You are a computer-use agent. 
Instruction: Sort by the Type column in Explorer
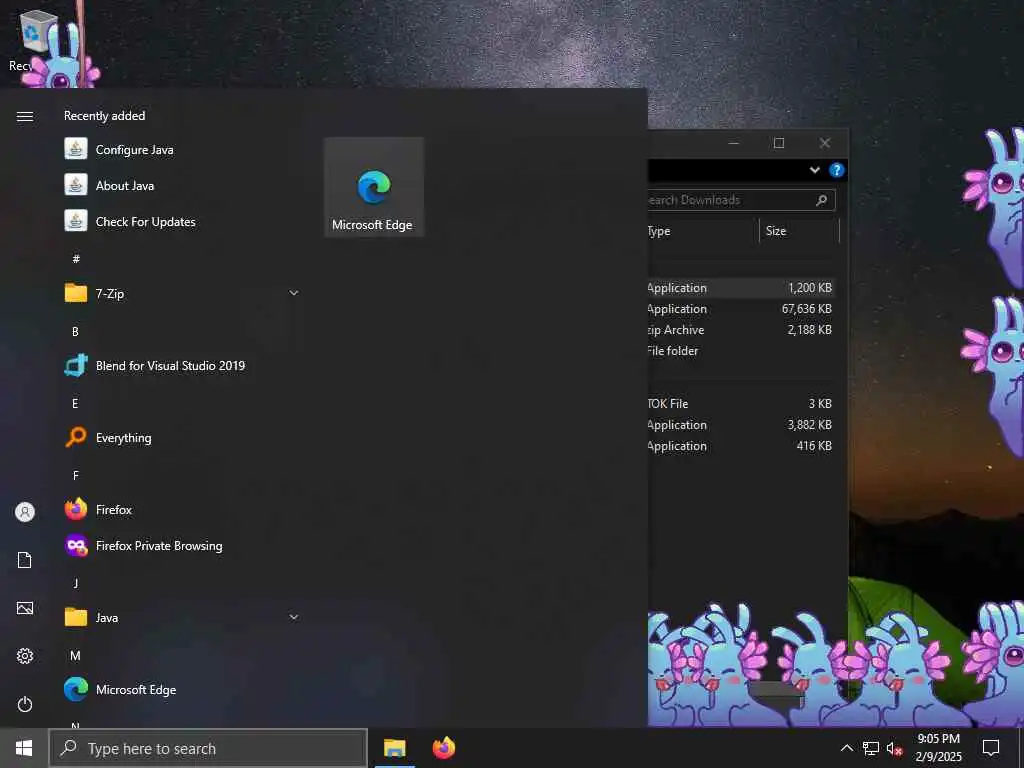coord(703,231)
